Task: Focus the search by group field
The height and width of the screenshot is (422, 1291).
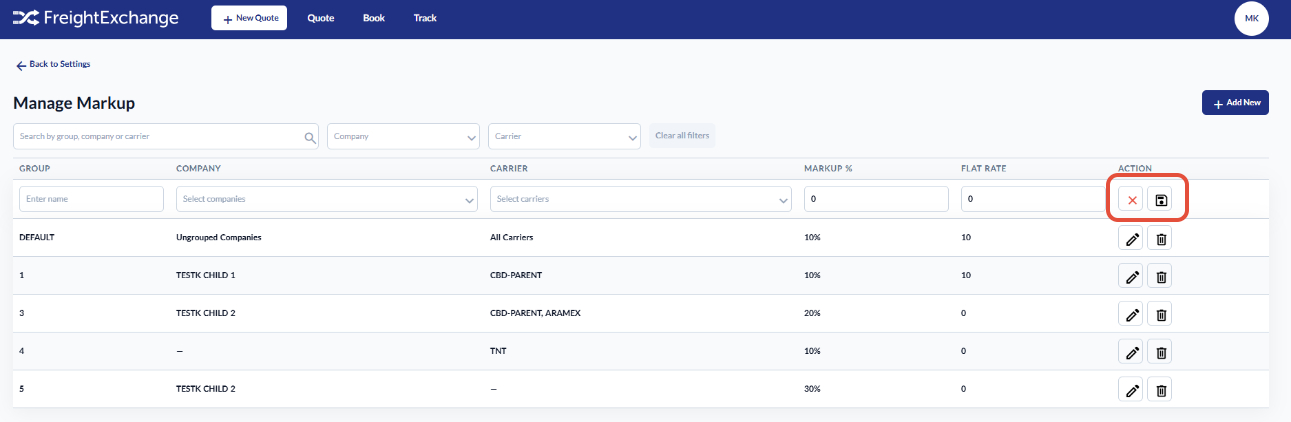Action: (166, 136)
